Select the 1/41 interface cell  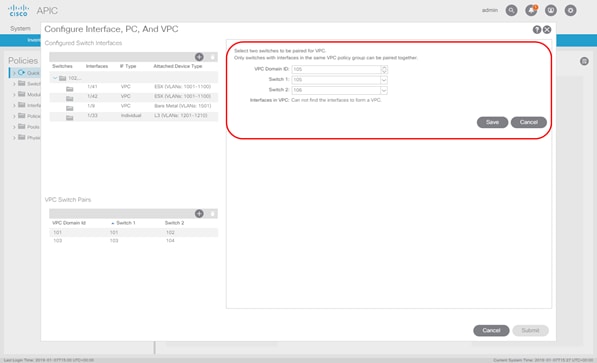click(92, 87)
